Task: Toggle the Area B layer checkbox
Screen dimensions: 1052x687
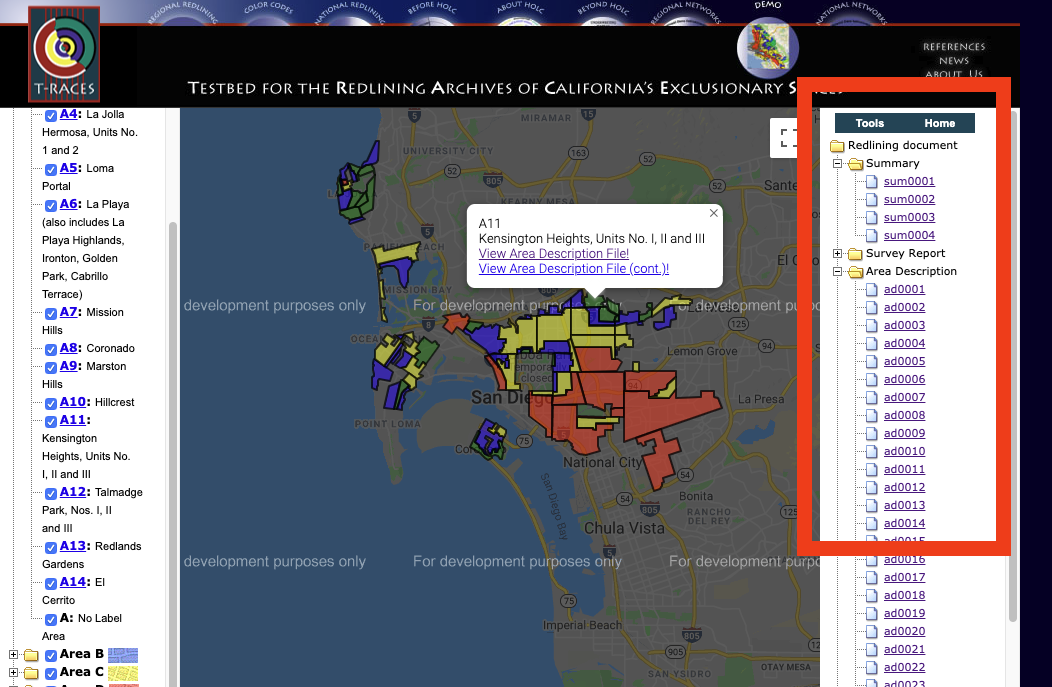Action: [50, 655]
